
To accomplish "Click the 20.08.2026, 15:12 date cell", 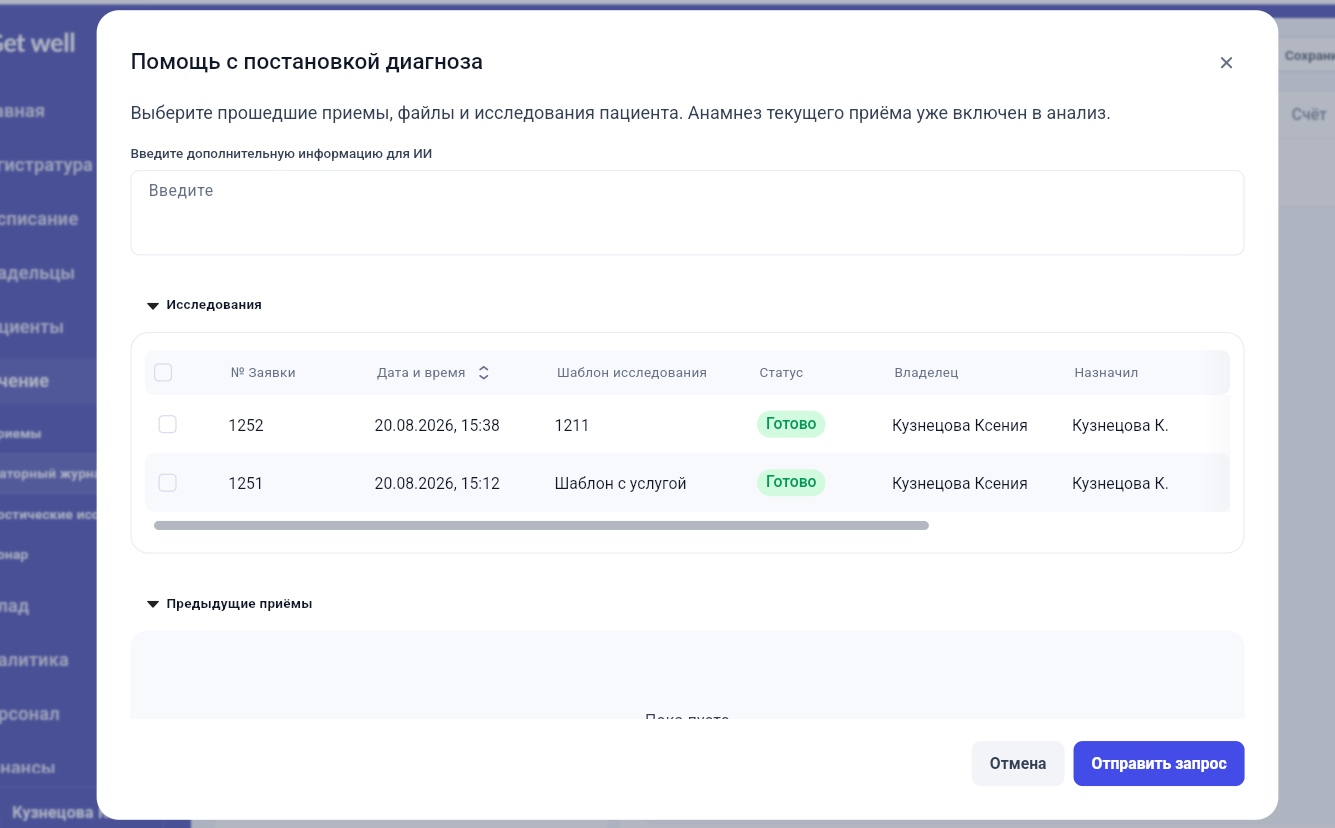I will (437, 483).
